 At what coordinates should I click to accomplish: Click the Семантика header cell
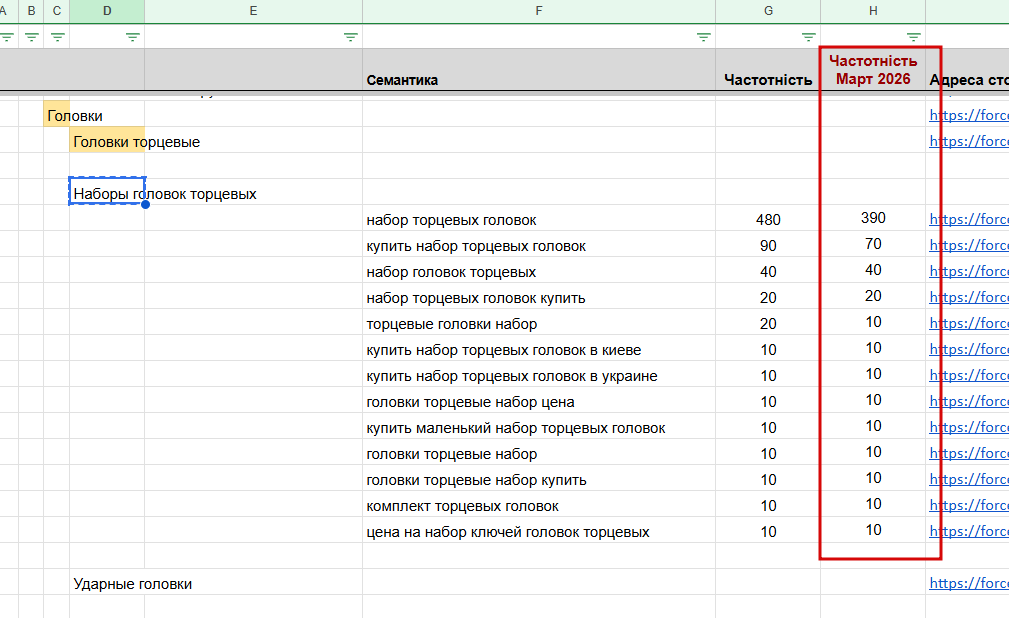click(x=539, y=70)
